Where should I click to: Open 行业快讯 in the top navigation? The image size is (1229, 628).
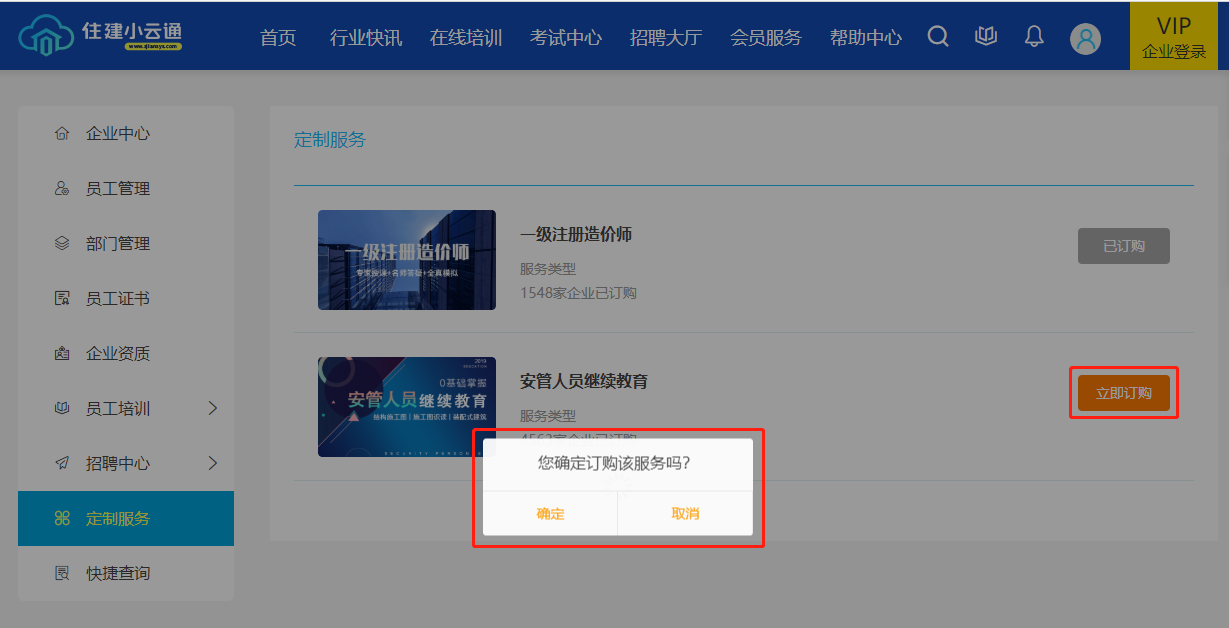coord(366,38)
